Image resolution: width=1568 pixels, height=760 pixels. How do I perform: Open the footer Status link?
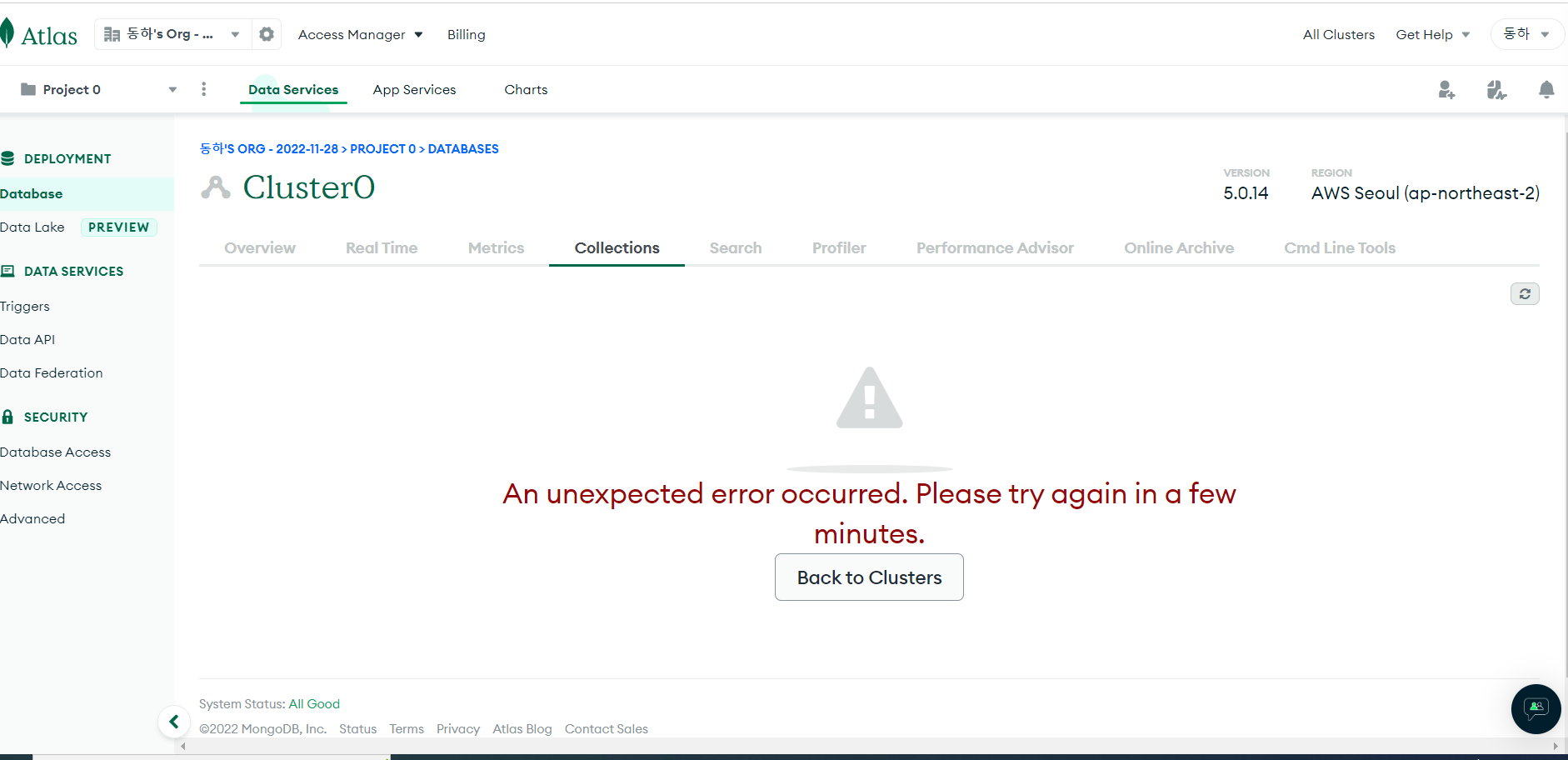[357, 728]
